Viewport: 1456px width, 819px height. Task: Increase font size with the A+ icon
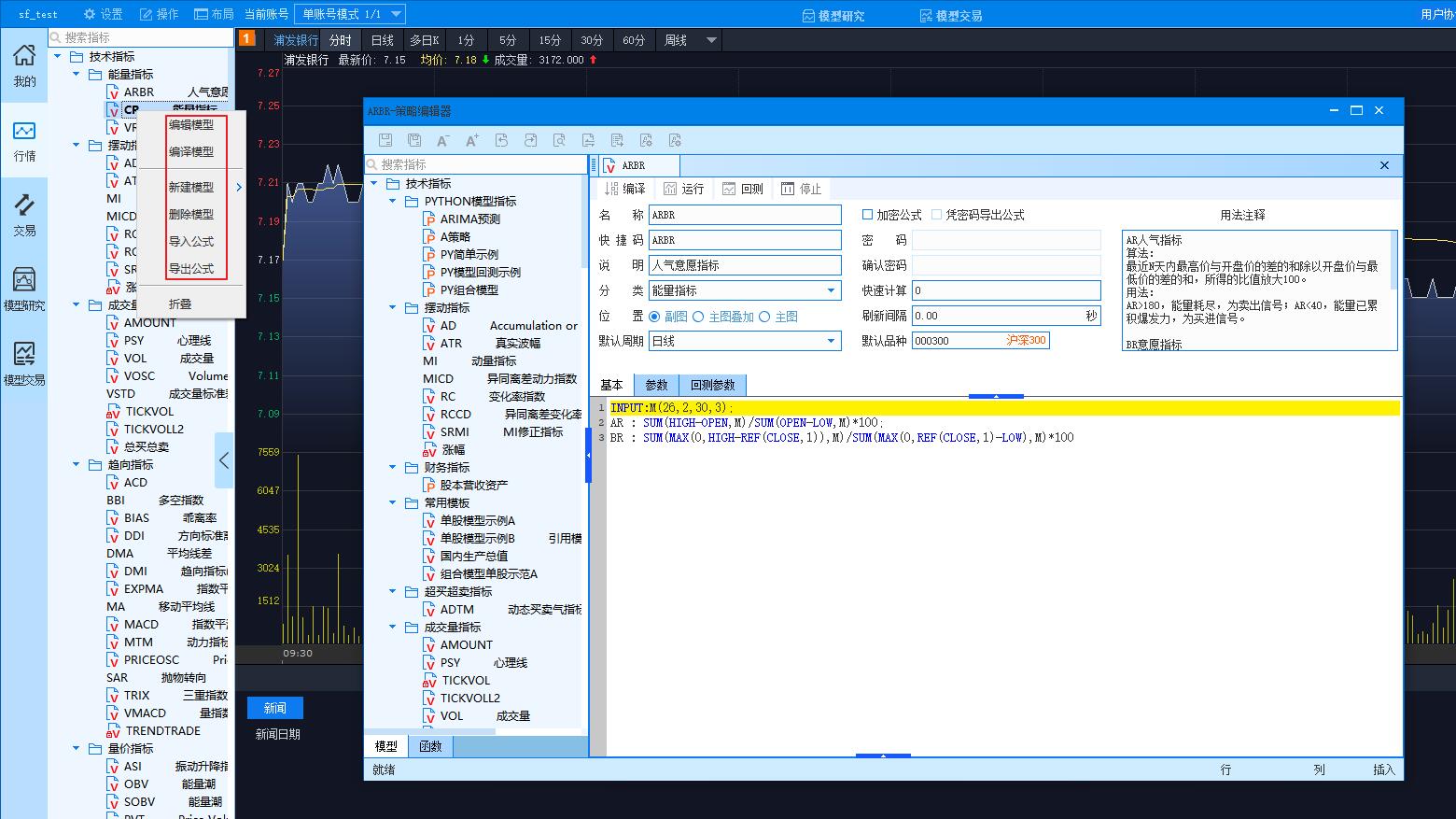pyautogui.click(x=472, y=140)
